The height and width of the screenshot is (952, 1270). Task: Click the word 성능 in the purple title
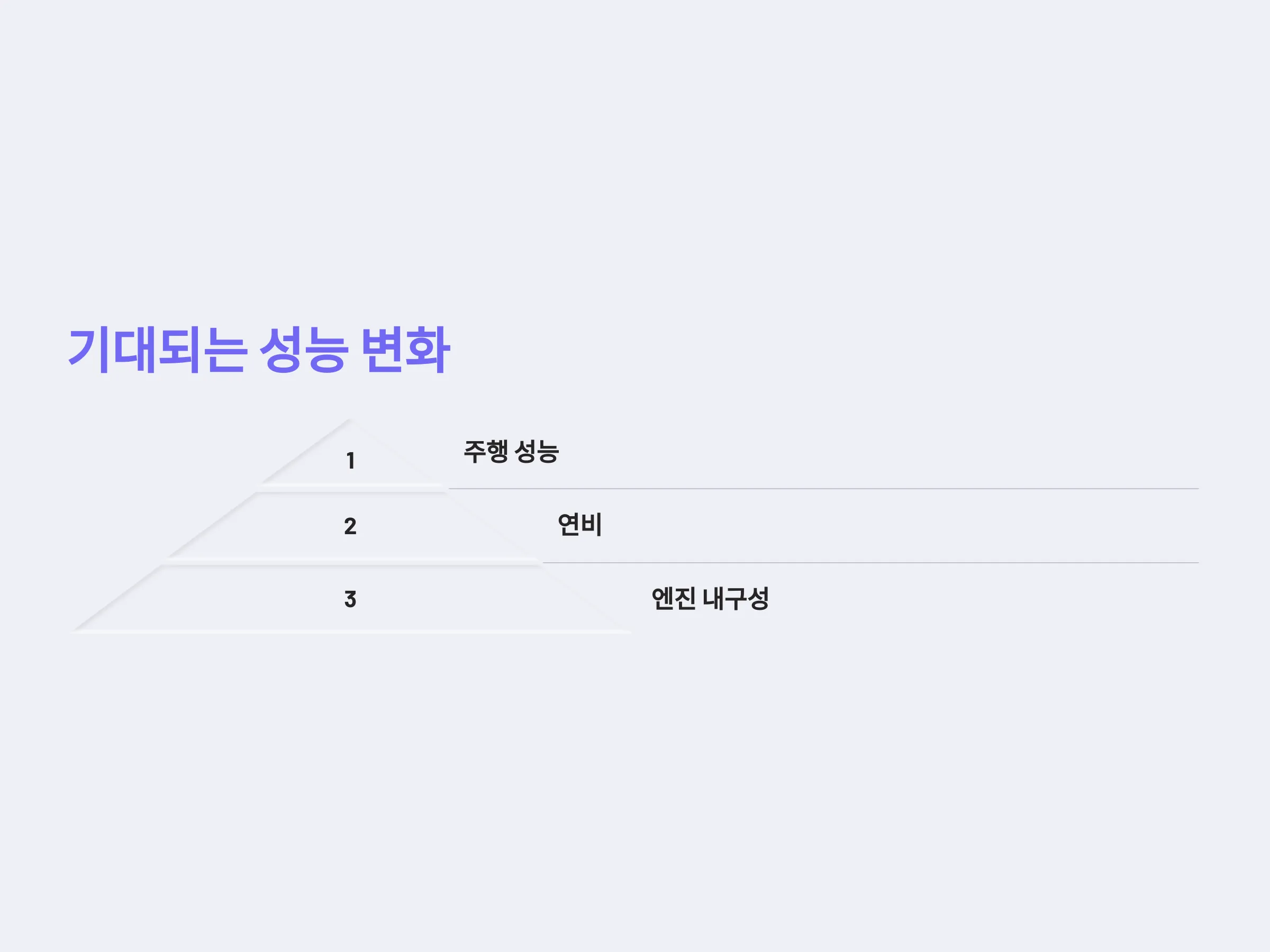point(304,350)
